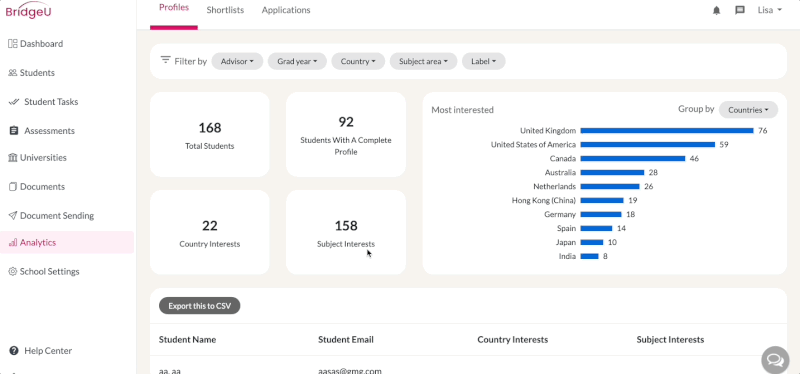Open the live chat bubble widget
The width and height of the screenshot is (800, 374).
[775, 360]
